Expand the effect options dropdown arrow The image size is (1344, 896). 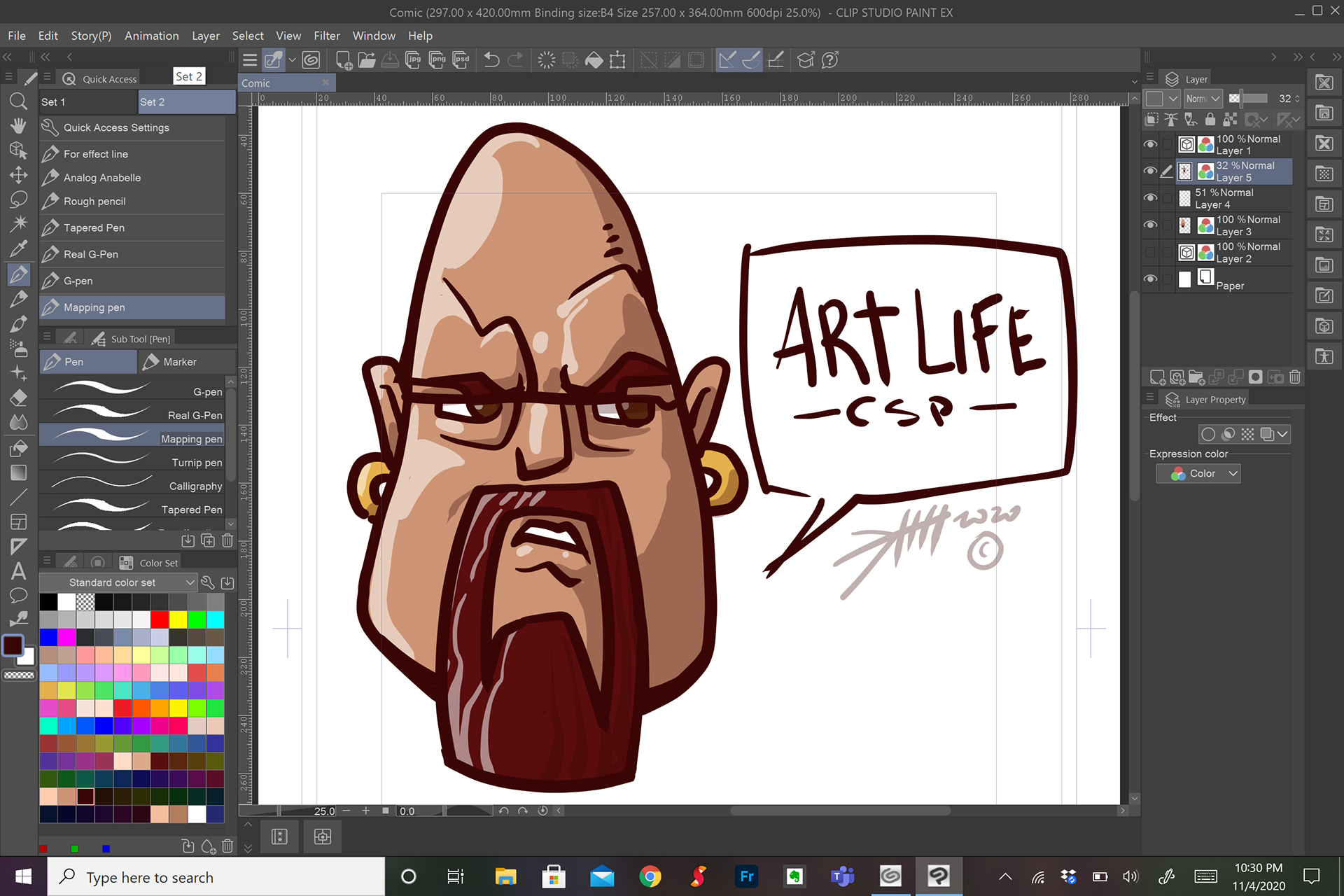coord(1282,434)
